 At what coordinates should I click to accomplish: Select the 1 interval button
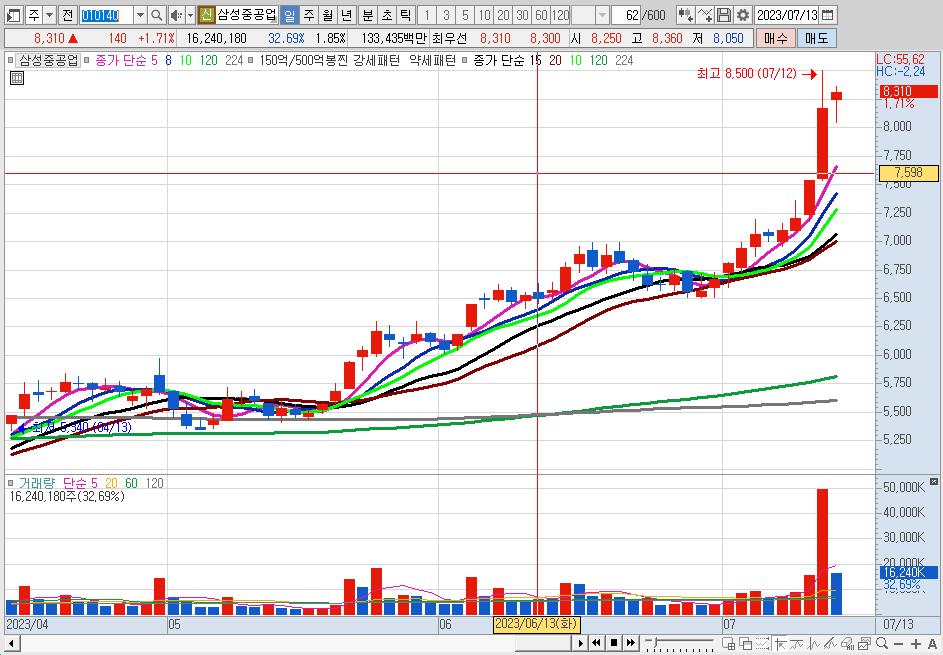tap(426, 15)
